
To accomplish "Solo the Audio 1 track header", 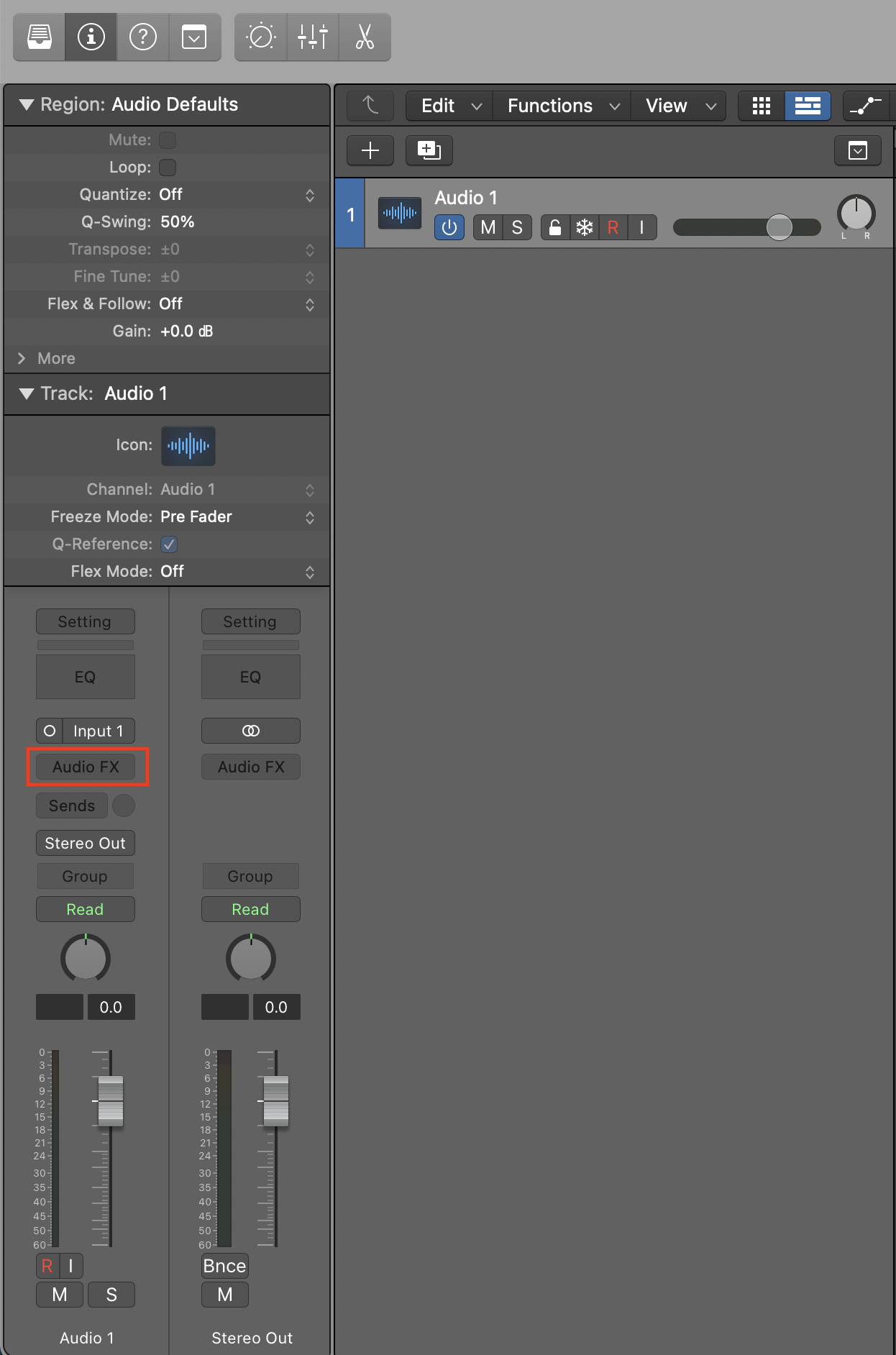I will pos(517,228).
